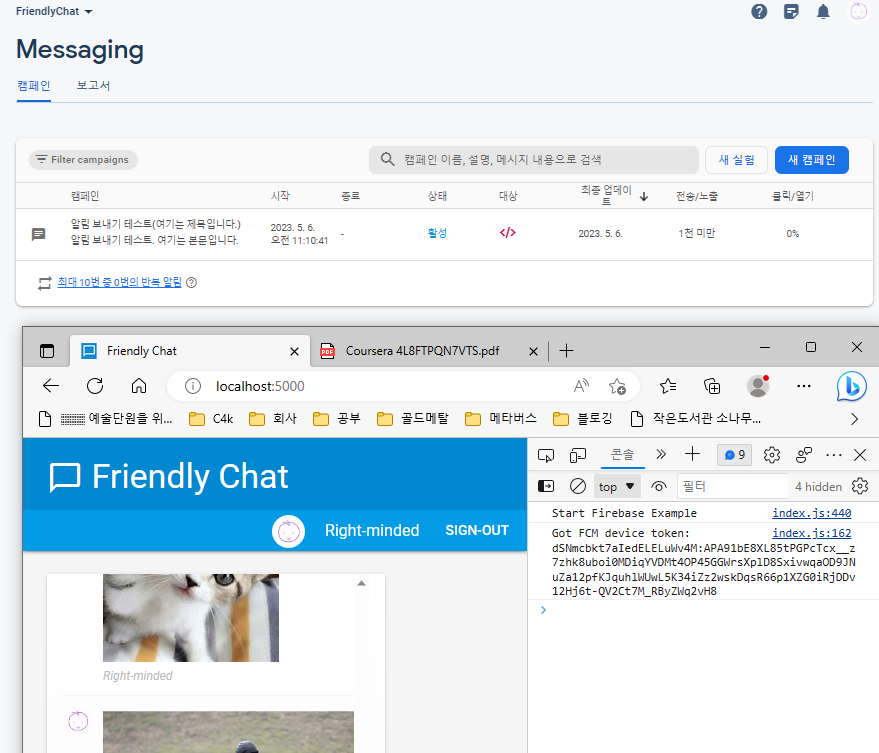Viewport: 879px width, 753px height.
Task: Open the 알림 보내기 테스트 campaign row
Action: point(444,234)
